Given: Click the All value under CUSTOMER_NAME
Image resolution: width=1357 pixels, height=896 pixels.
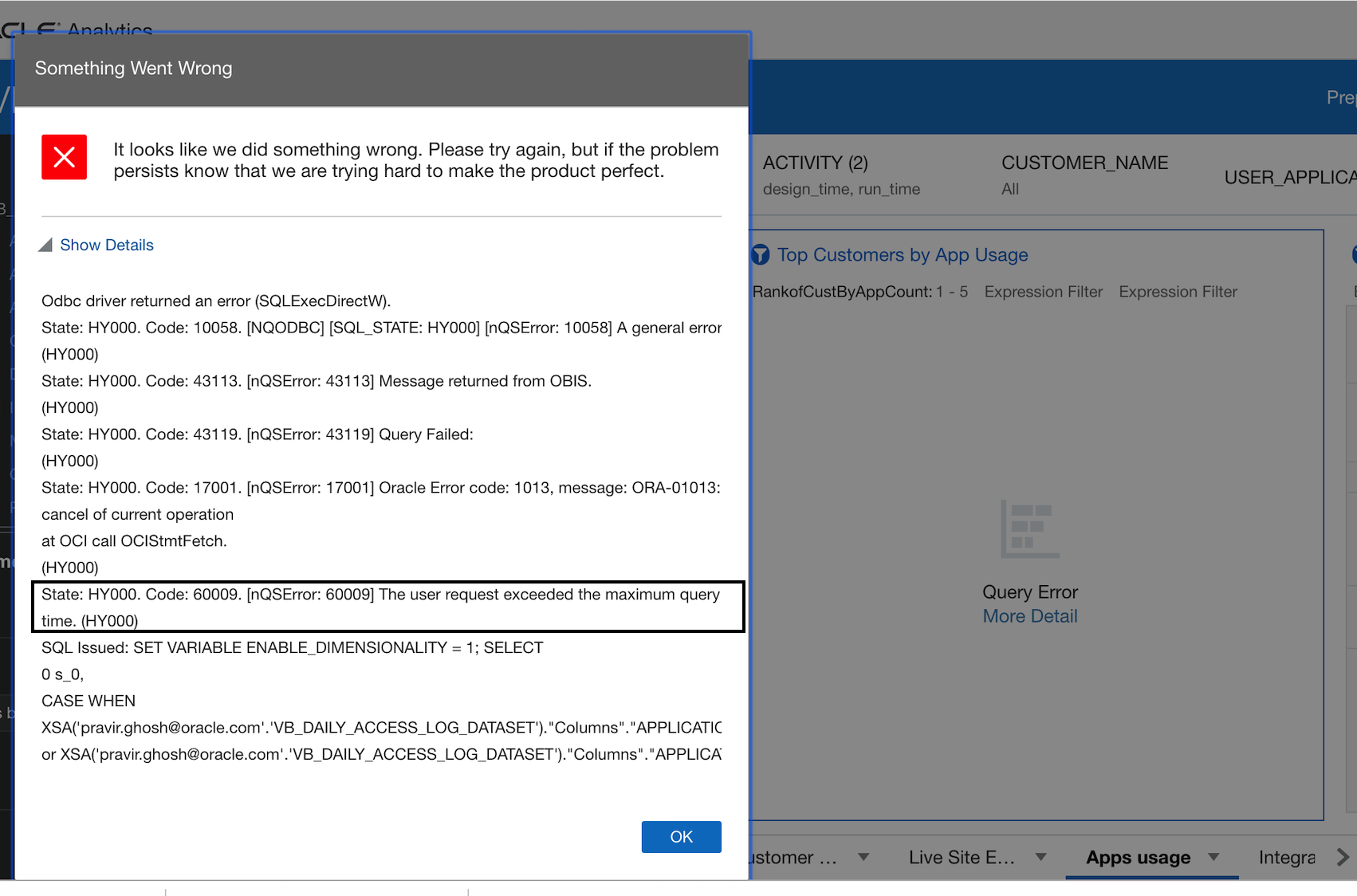Looking at the screenshot, I should 1010,189.
